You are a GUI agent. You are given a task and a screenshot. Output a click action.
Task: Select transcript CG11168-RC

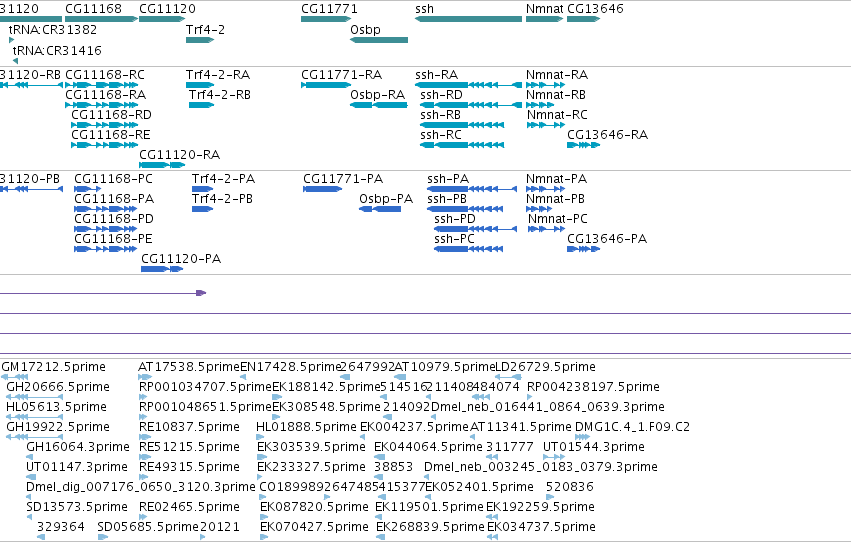(x=105, y=75)
